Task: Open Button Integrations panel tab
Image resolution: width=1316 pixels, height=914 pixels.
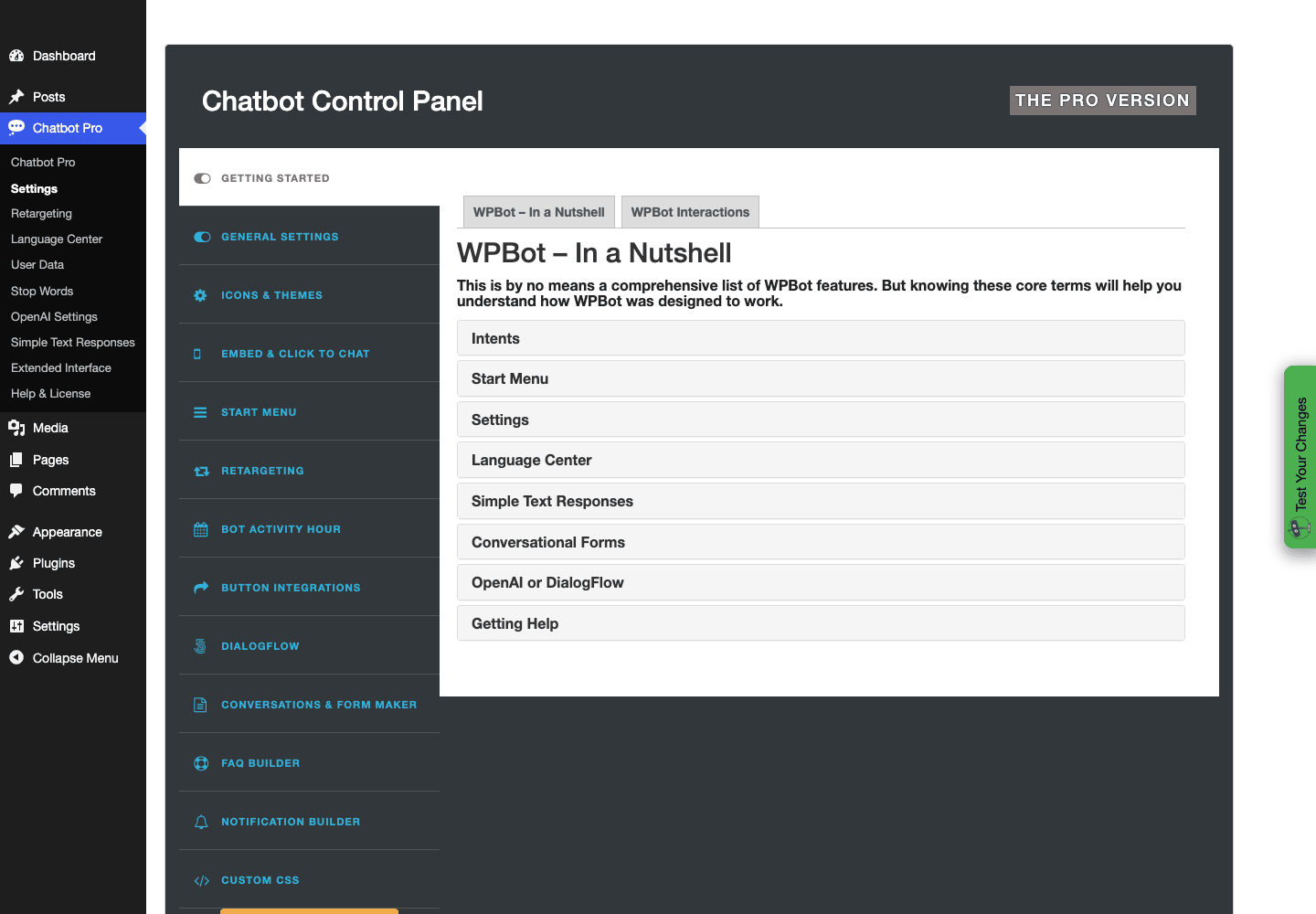Action: tap(309, 587)
